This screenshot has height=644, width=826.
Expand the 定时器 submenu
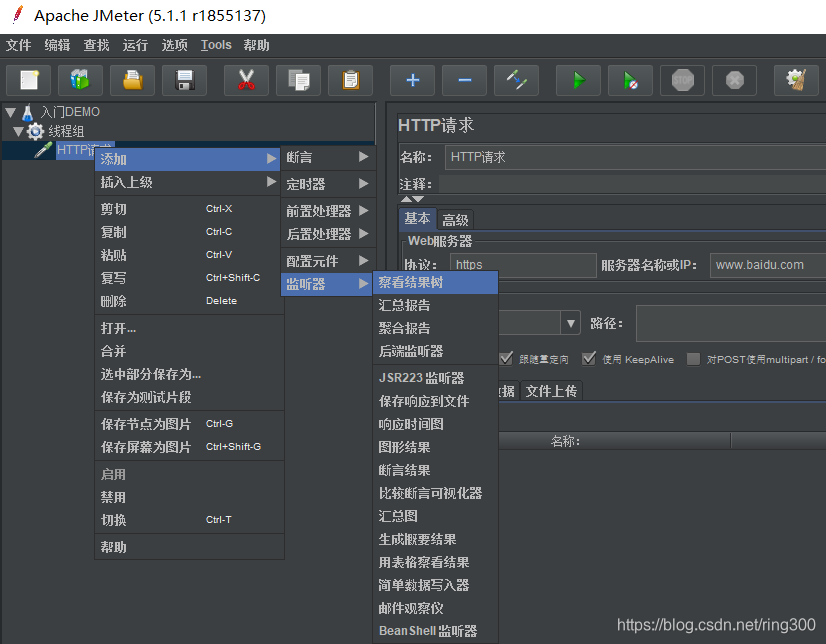click(x=328, y=184)
